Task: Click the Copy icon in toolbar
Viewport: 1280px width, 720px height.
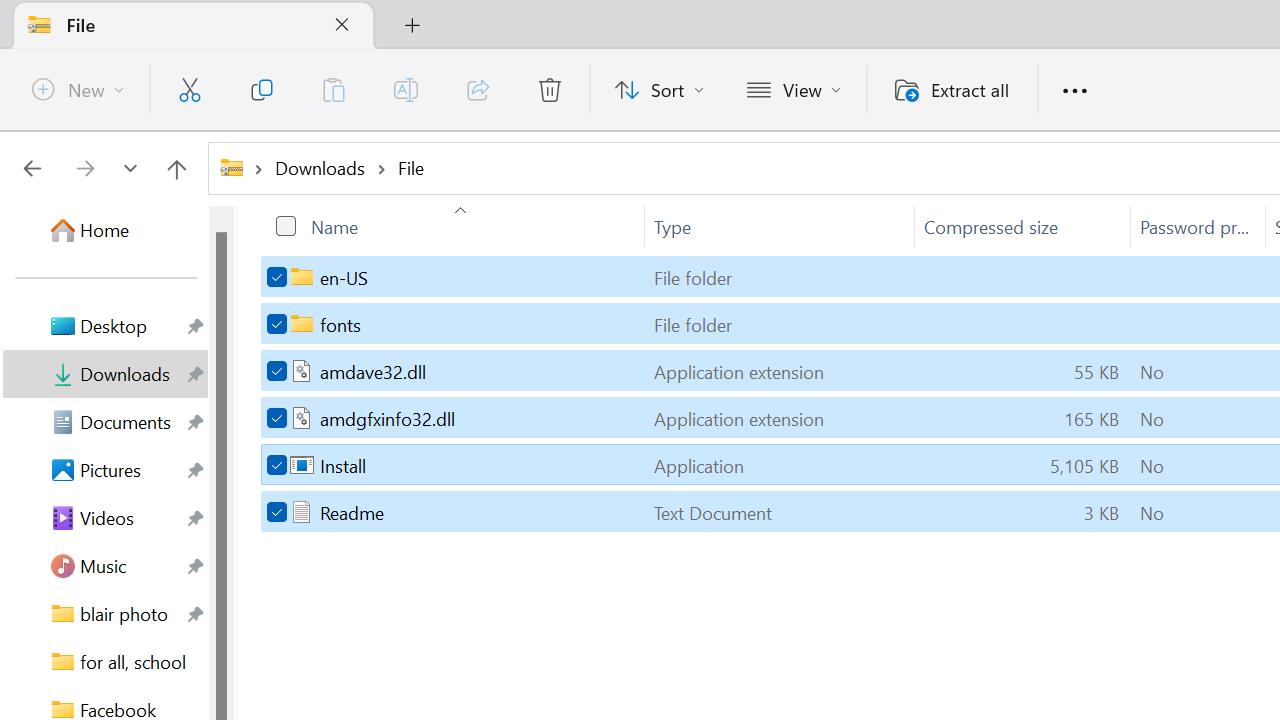Action: [261, 90]
